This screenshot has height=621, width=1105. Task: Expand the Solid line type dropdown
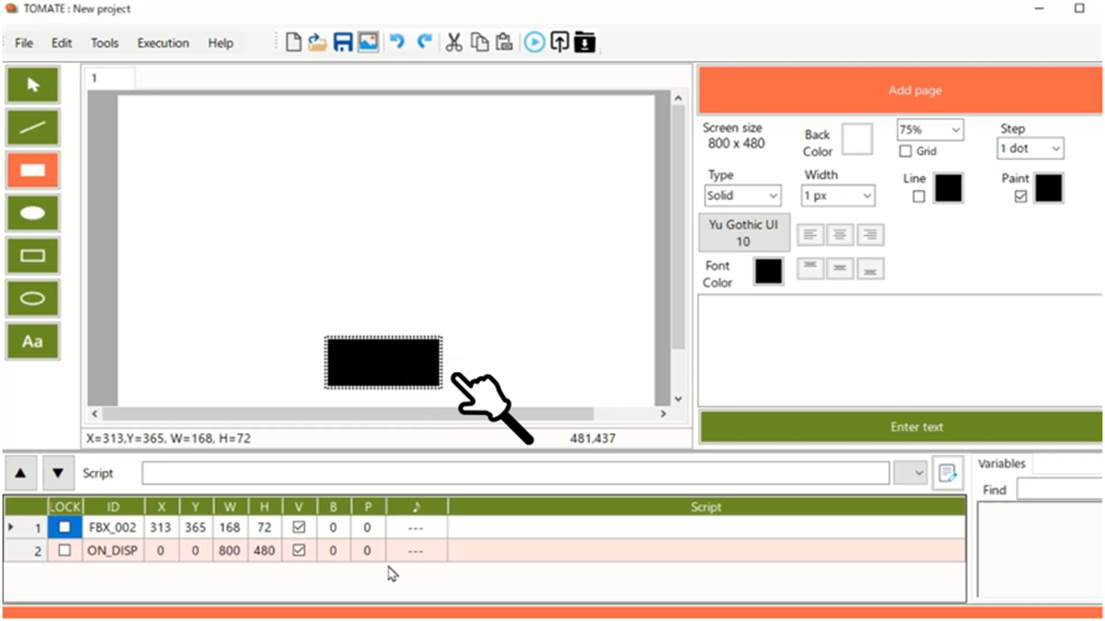[x=742, y=195]
